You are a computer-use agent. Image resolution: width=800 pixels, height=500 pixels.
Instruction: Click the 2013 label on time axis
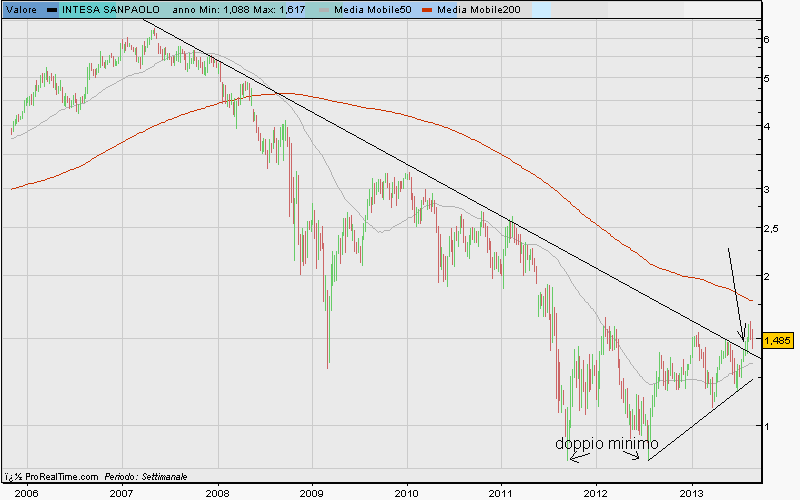tap(692, 492)
